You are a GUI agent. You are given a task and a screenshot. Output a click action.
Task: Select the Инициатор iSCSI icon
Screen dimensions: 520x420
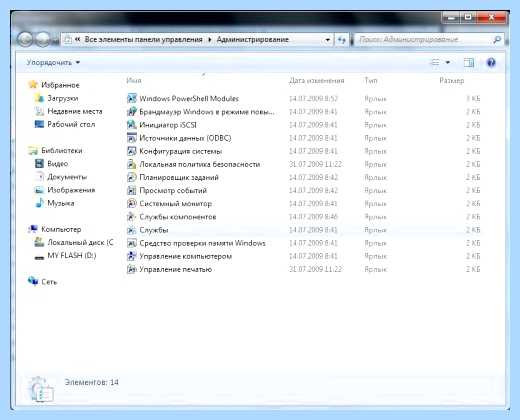tap(132, 125)
